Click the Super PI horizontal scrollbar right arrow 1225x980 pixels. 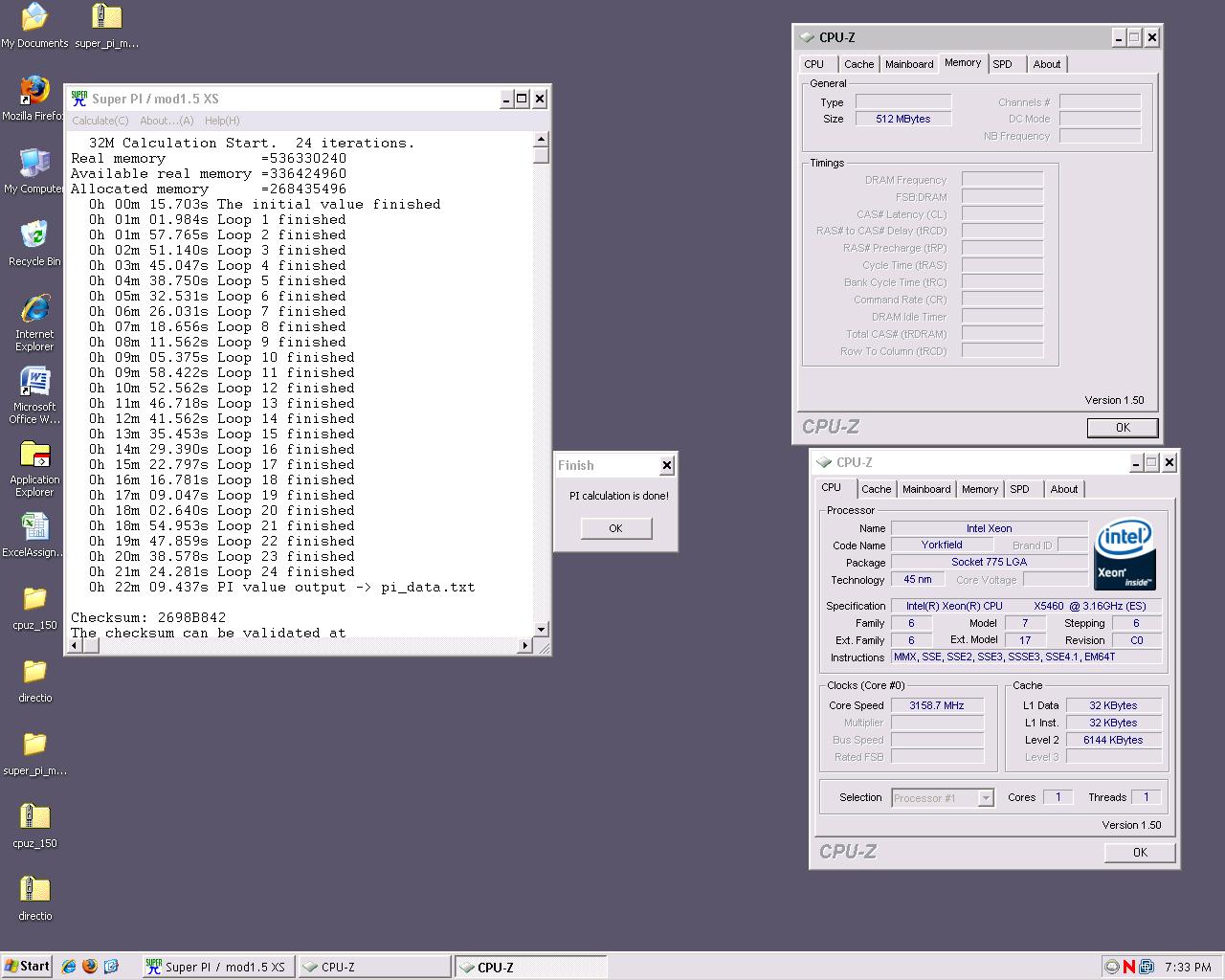pos(524,646)
